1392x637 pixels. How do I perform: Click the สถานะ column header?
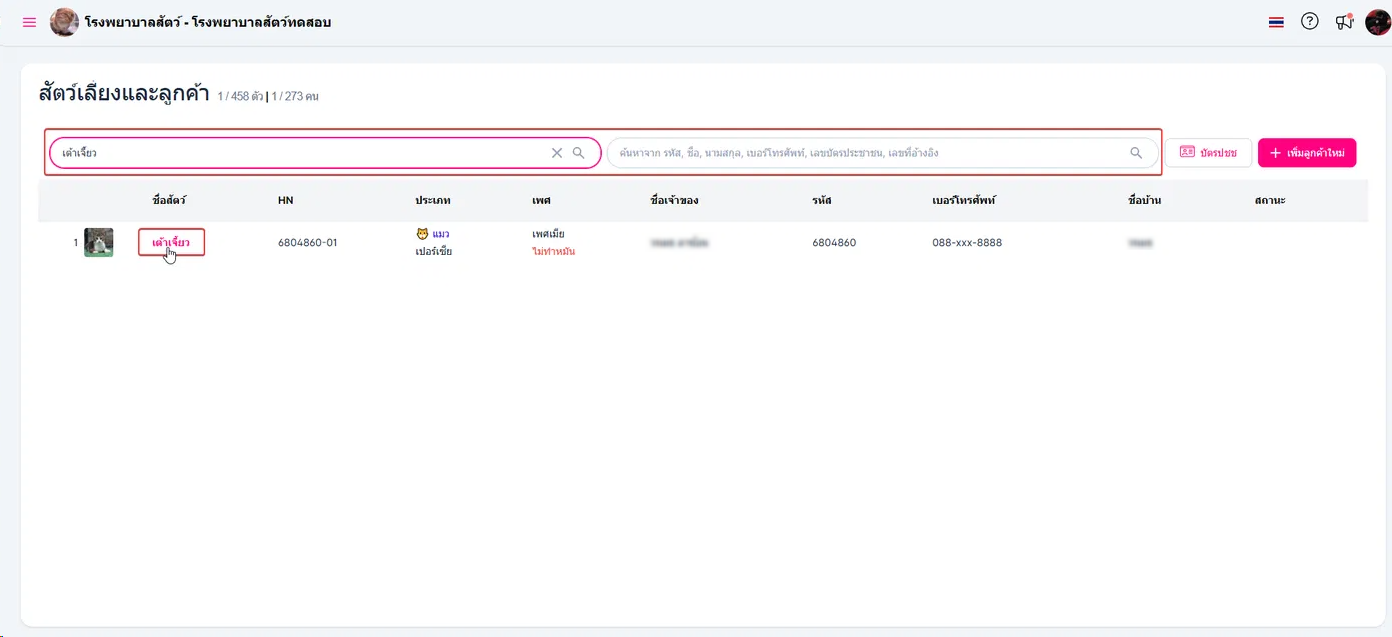[1269, 201]
